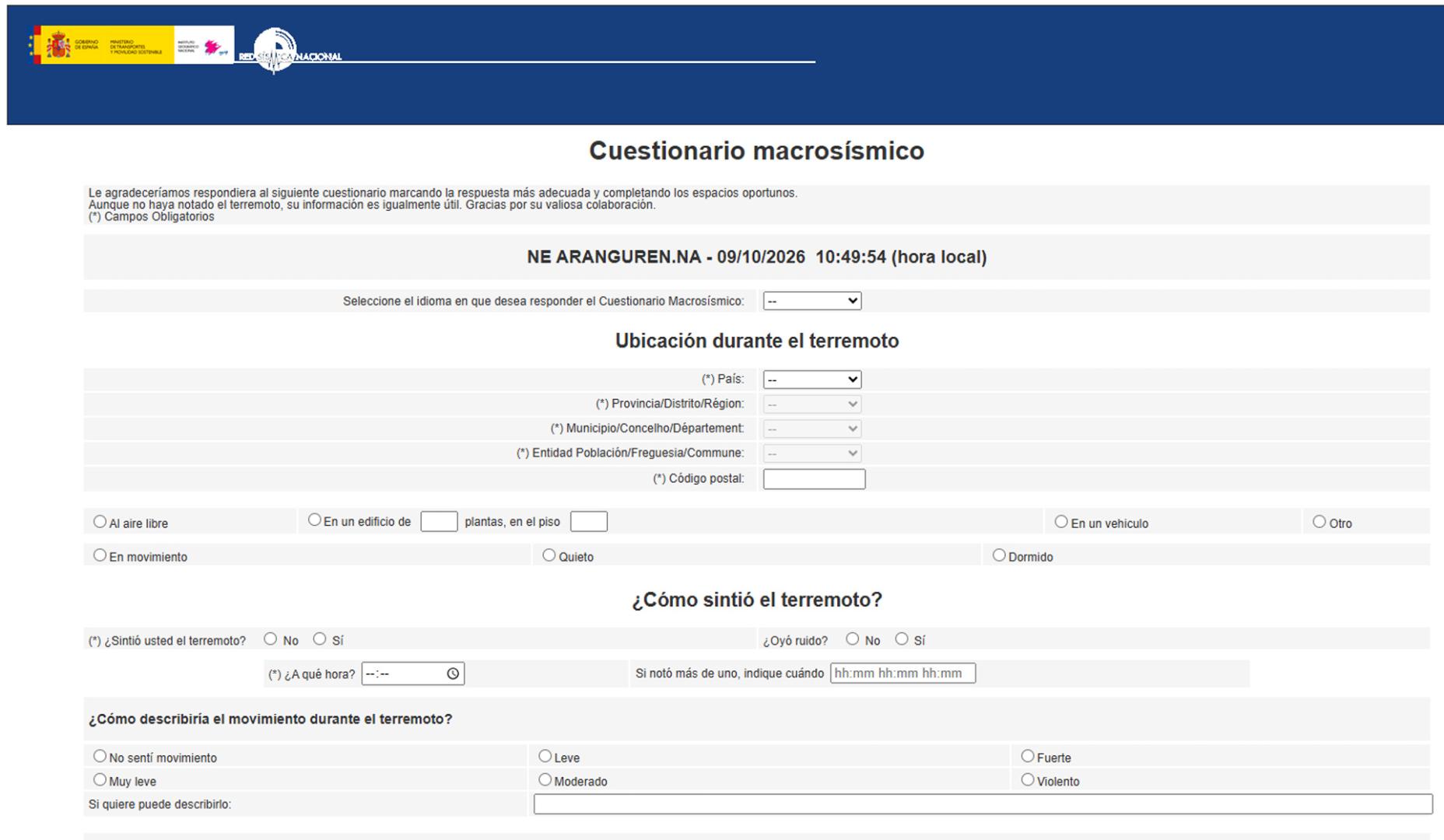The image size is (1444, 840).
Task: Open the clock picker in hora field
Action: (x=453, y=674)
